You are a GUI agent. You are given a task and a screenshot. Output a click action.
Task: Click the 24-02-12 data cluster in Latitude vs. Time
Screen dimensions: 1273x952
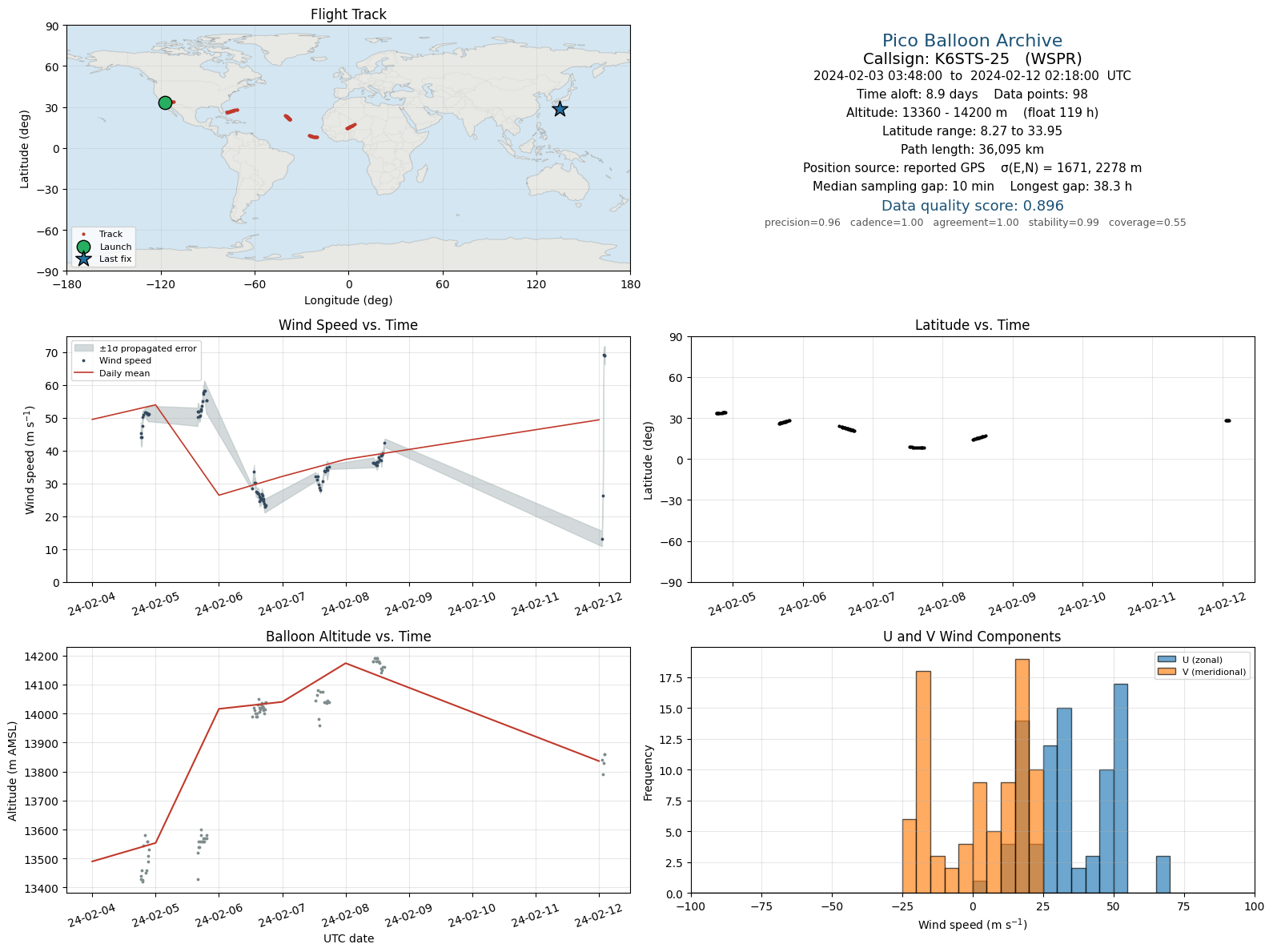[x=1227, y=420]
